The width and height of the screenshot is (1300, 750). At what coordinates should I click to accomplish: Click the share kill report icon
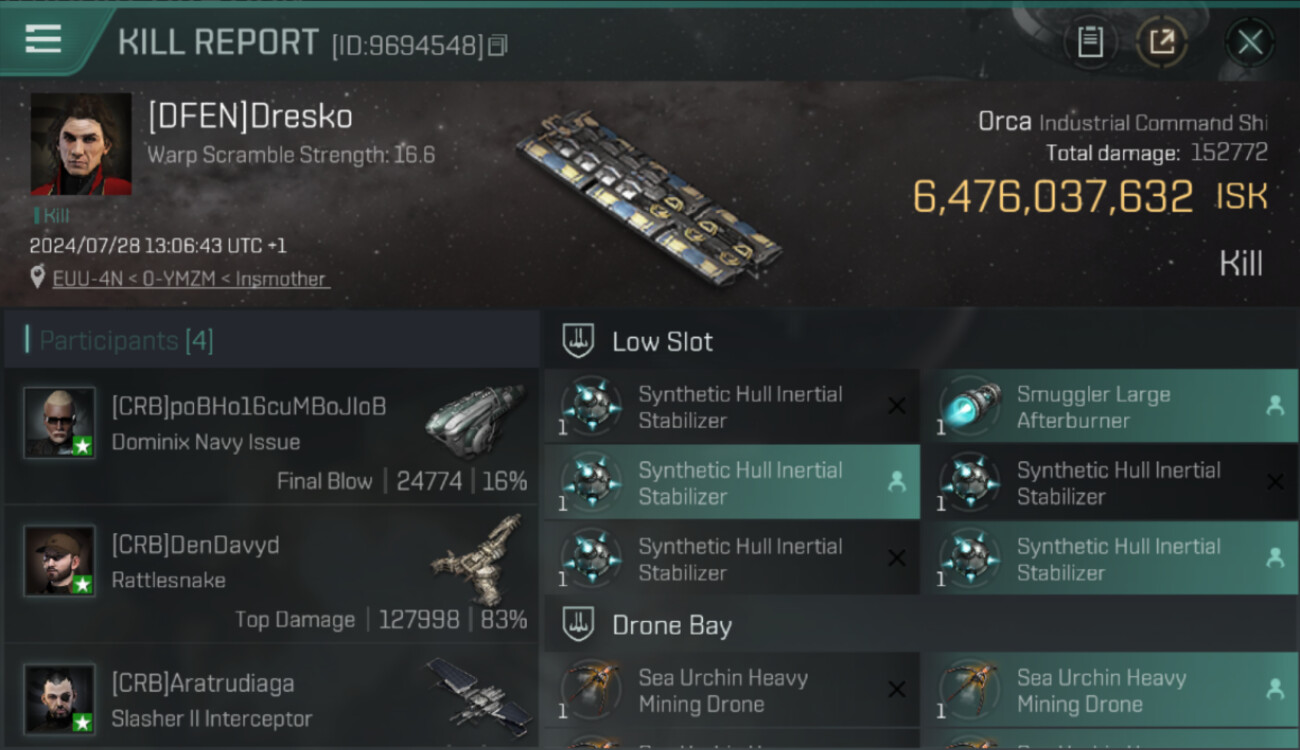pos(1161,42)
